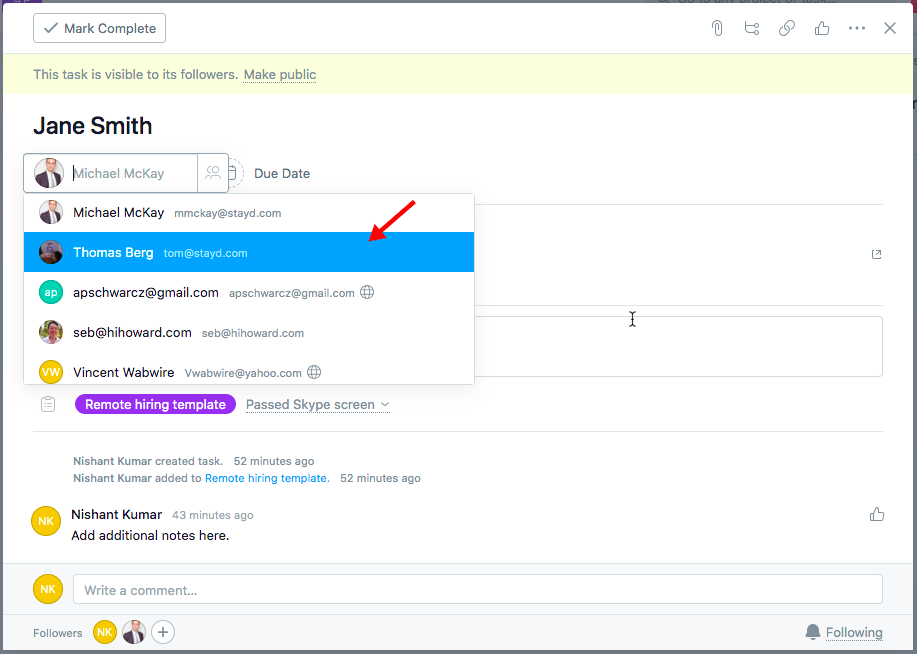
Task: Click into Write a comment field
Action: point(477,590)
